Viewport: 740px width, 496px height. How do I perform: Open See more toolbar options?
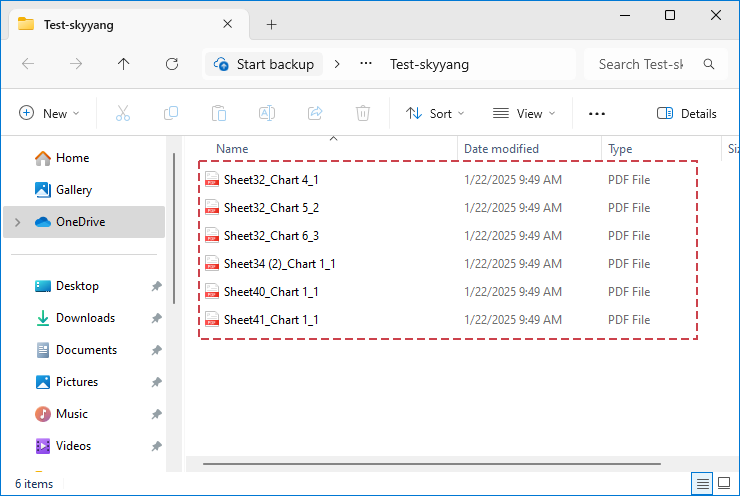(597, 114)
